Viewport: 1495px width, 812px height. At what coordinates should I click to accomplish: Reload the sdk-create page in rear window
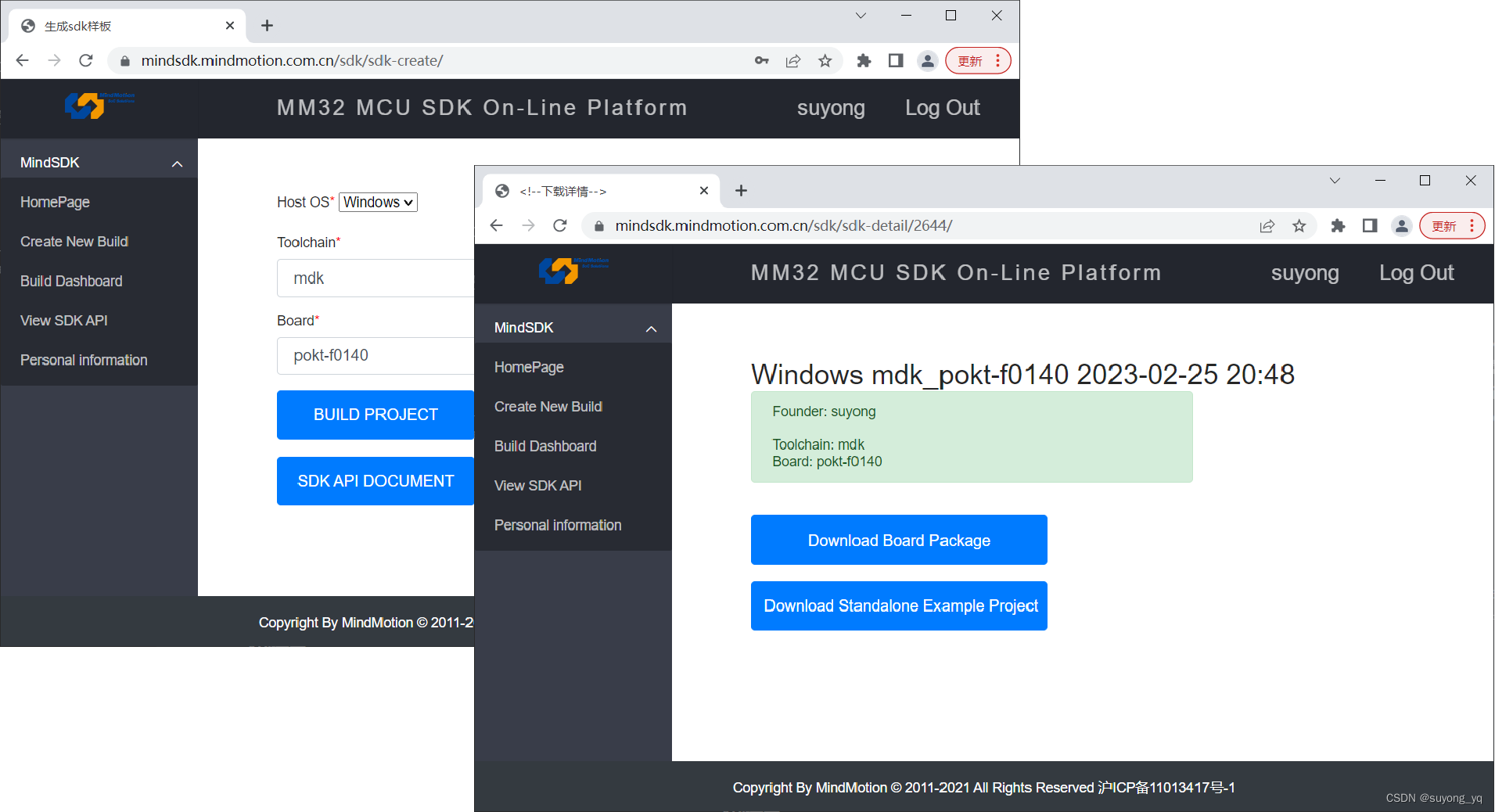[x=86, y=60]
